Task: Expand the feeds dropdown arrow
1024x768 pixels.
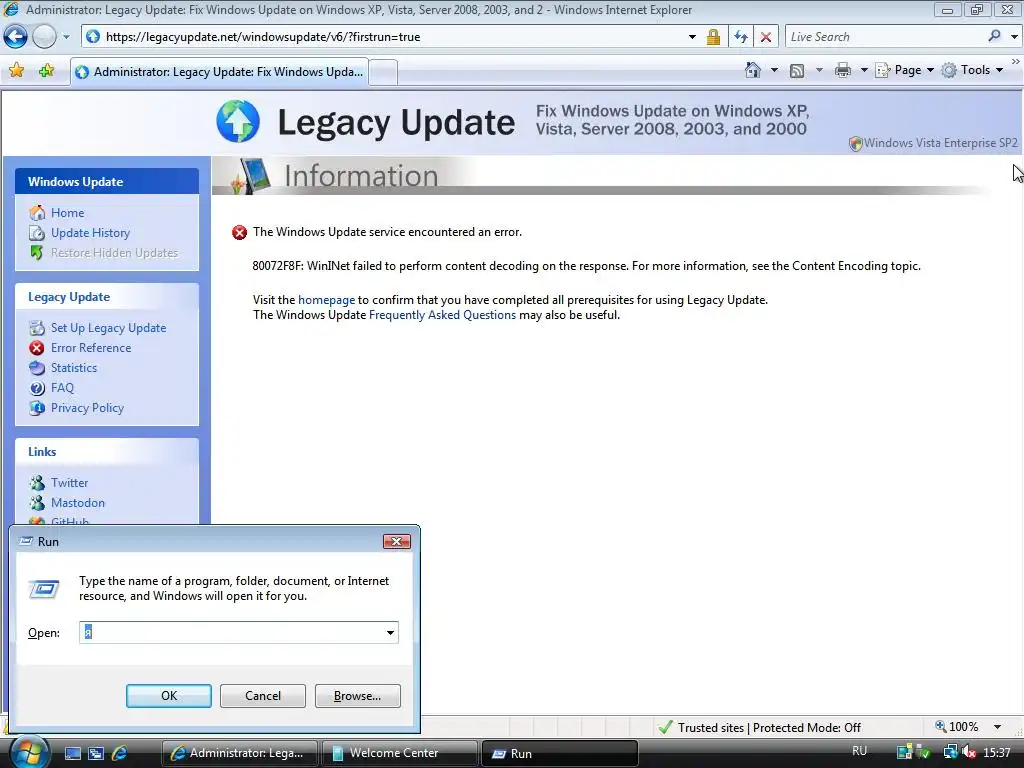Action: click(819, 70)
